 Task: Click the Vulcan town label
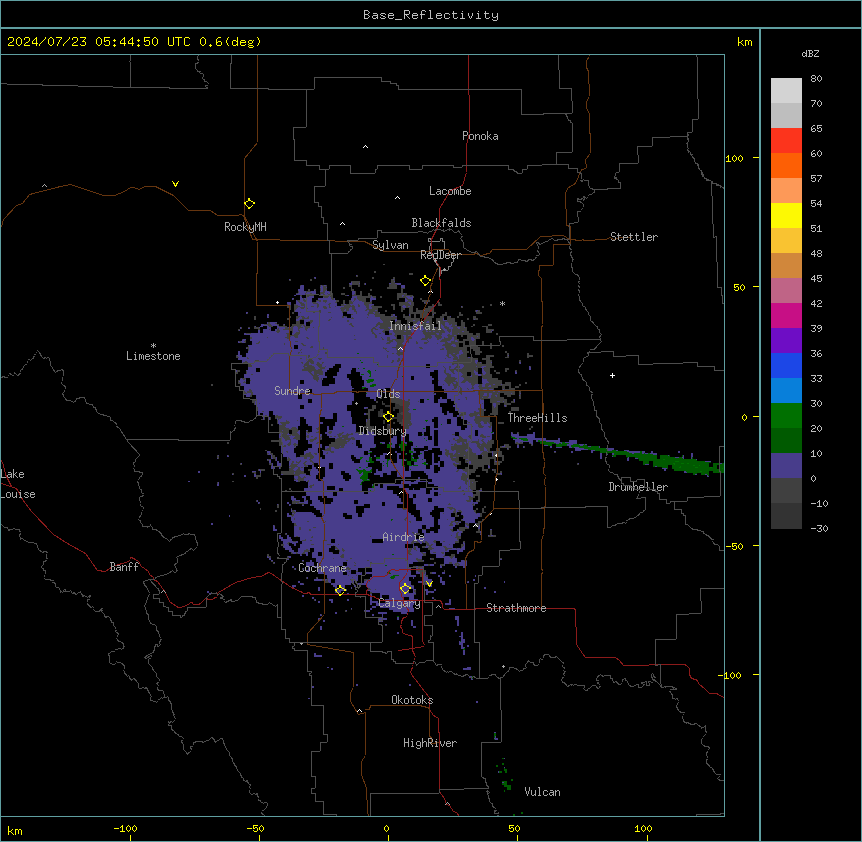pos(543,792)
